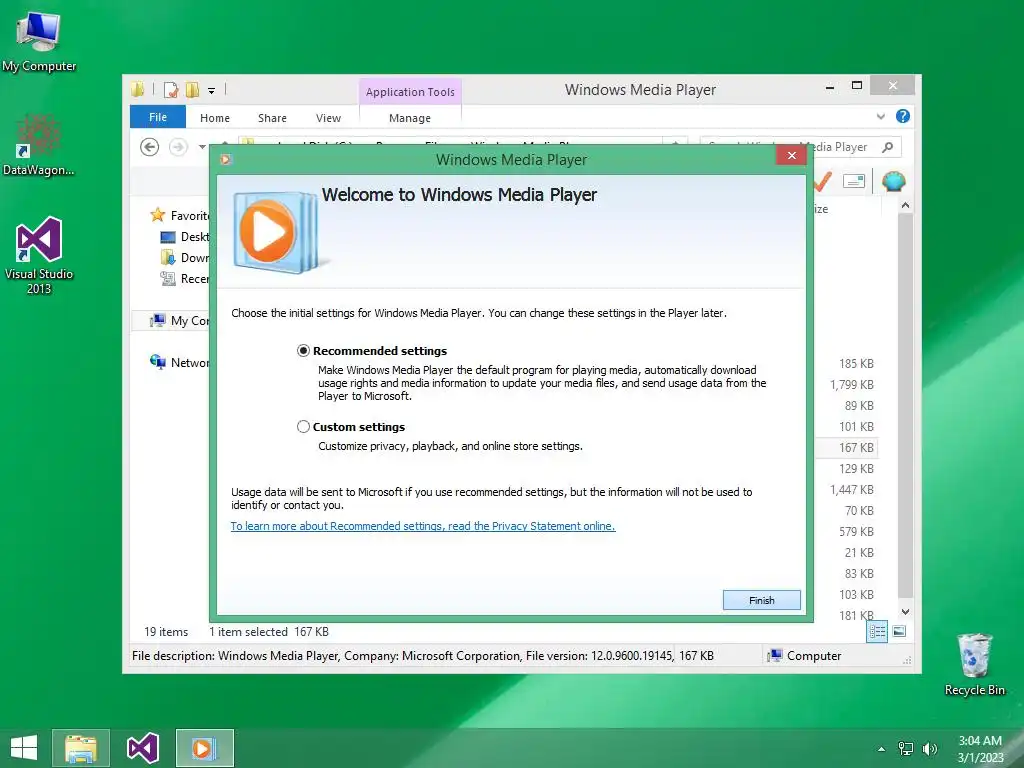The image size is (1024, 768).
Task: Select the Visual Studio 2013 desktop shortcut
Action: coord(39,255)
